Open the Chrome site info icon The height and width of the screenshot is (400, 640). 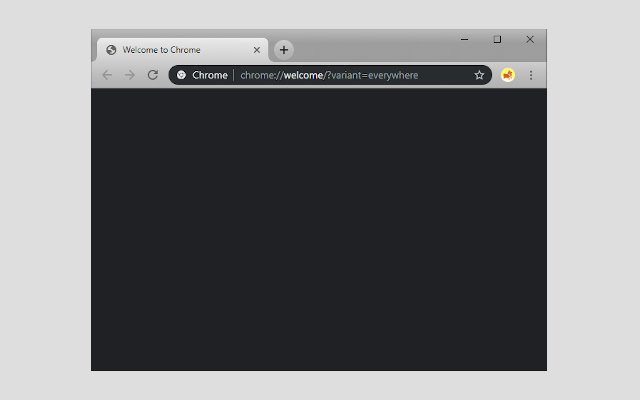(181, 75)
